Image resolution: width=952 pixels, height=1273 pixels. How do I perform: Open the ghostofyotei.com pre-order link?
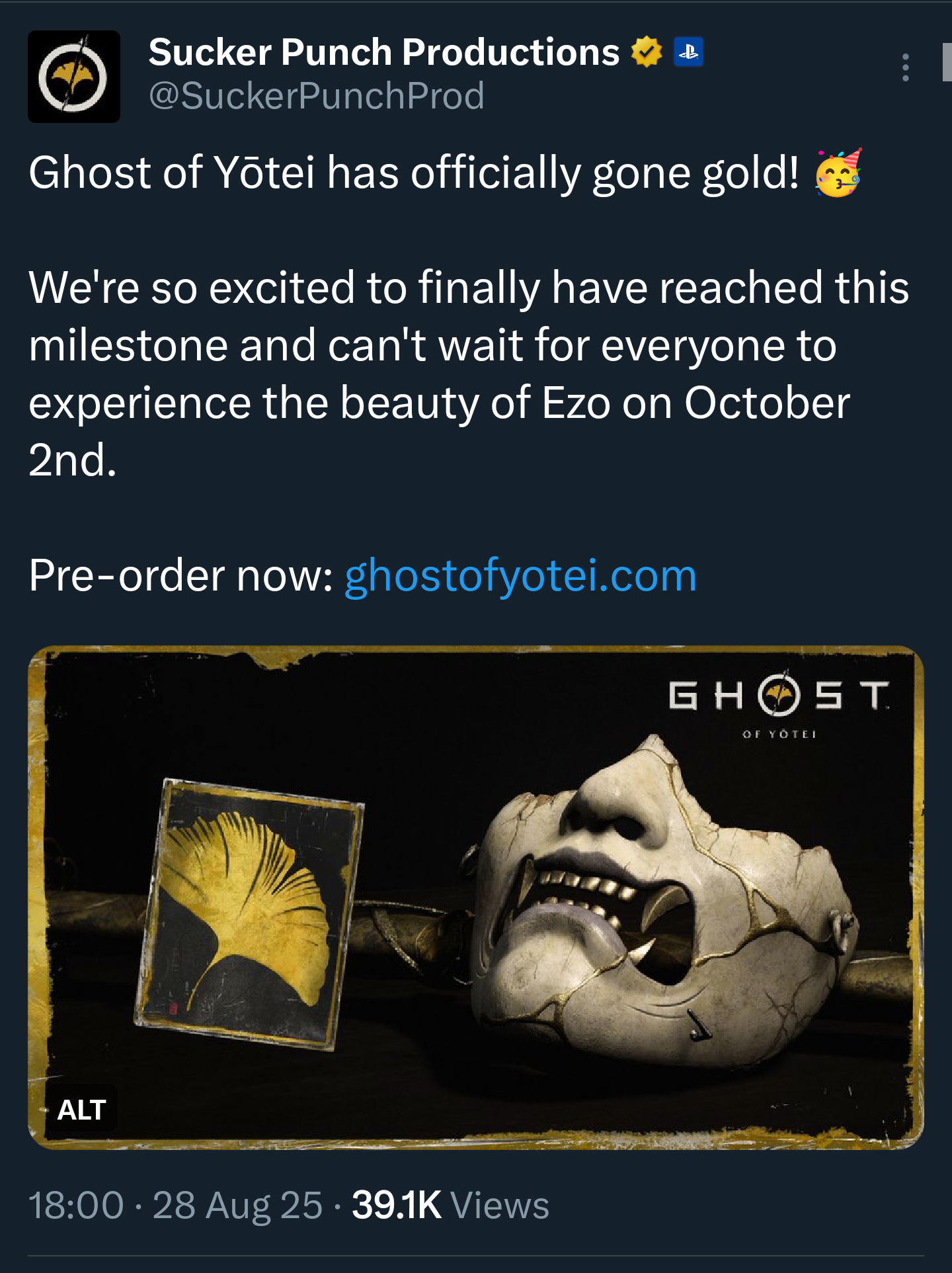[x=520, y=575]
